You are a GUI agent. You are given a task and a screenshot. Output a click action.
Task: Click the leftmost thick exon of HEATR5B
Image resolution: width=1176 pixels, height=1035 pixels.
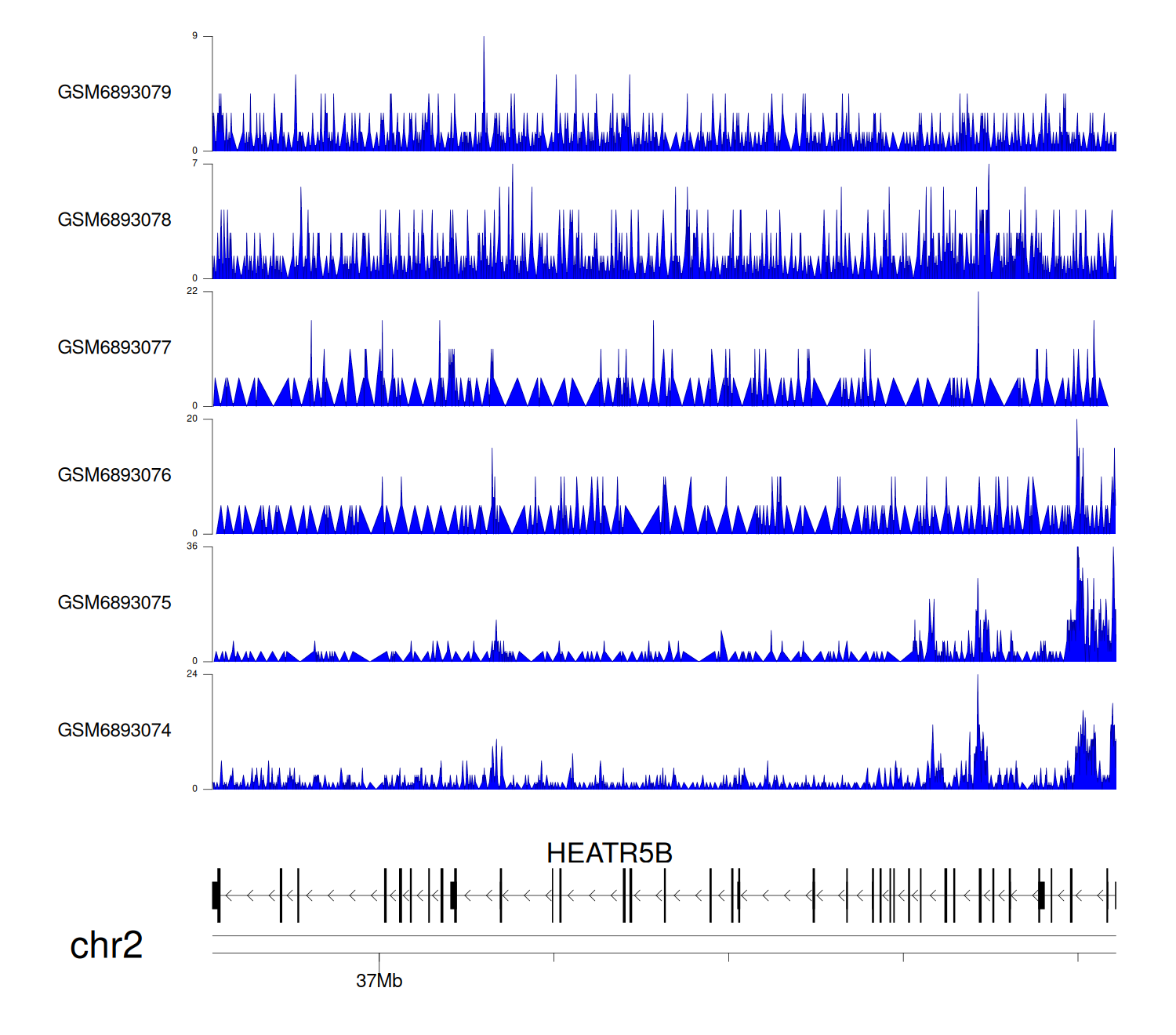(x=216, y=895)
